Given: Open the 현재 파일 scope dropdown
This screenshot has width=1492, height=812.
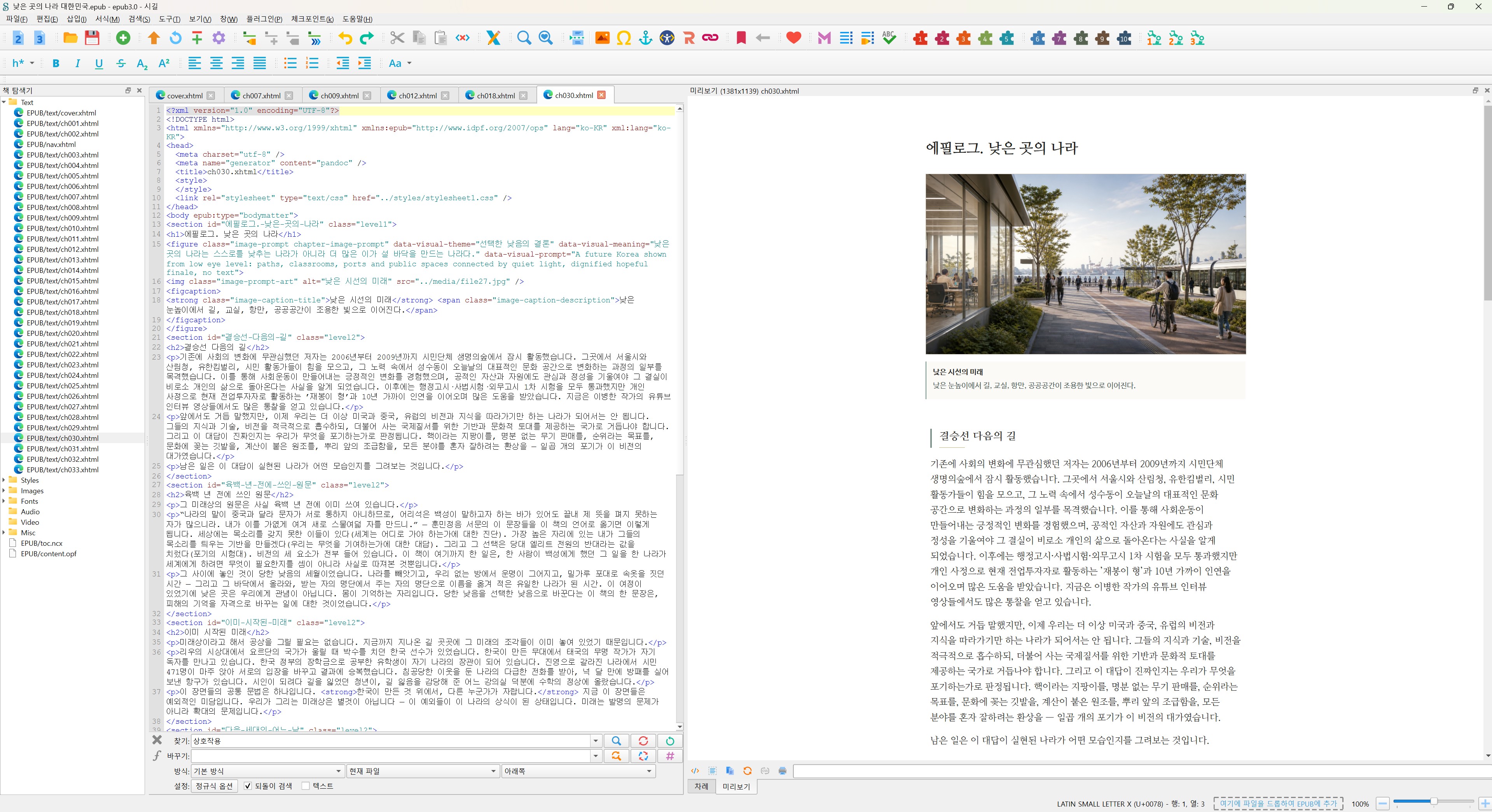Looking at the screenshot, I should [422, 771].
